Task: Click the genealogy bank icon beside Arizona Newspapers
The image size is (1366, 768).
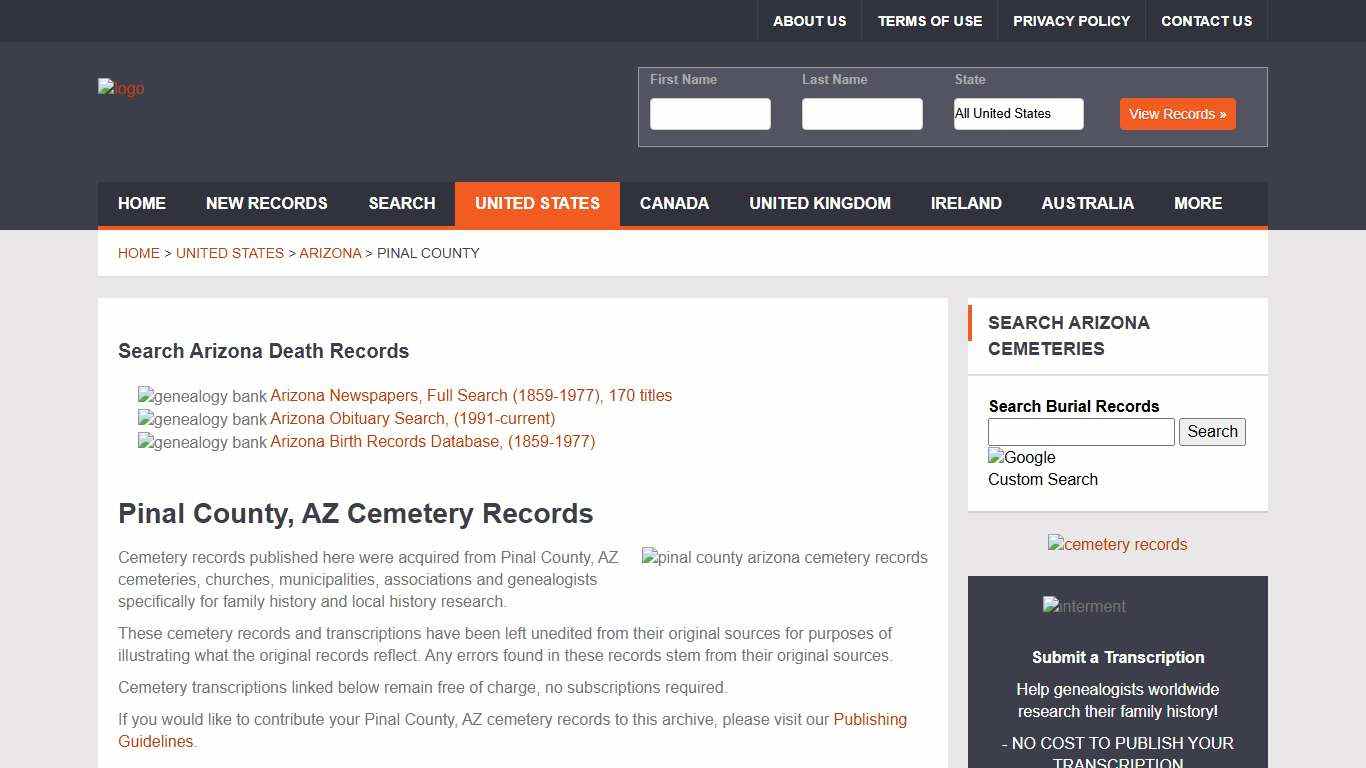Action: pyautogui.click(x=144, y=396)
